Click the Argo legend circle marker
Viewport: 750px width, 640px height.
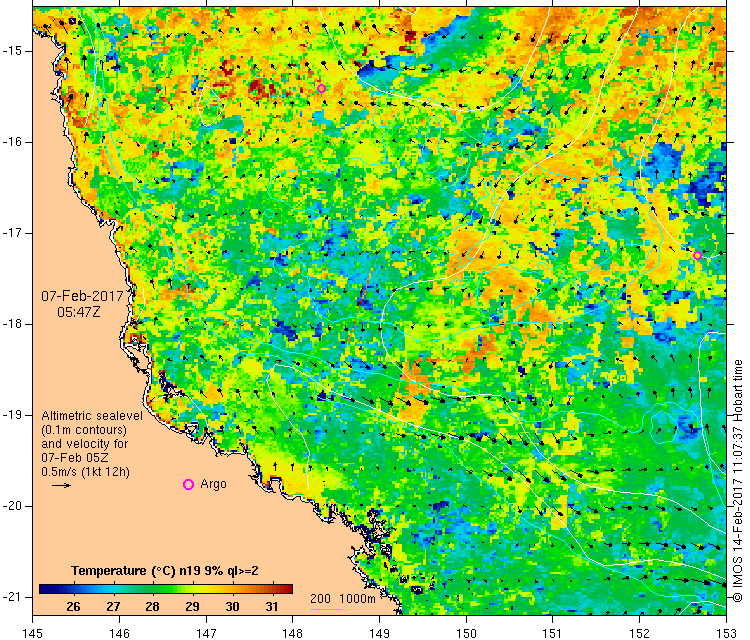pyautogui.click(x=188, y=485)
